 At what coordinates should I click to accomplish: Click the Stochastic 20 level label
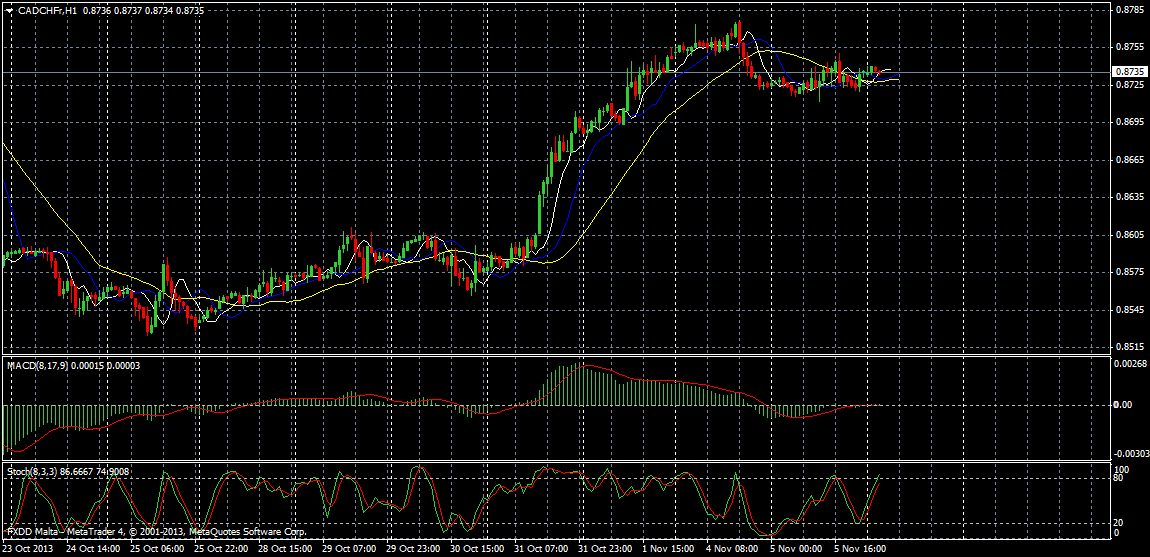[1120, 522]
